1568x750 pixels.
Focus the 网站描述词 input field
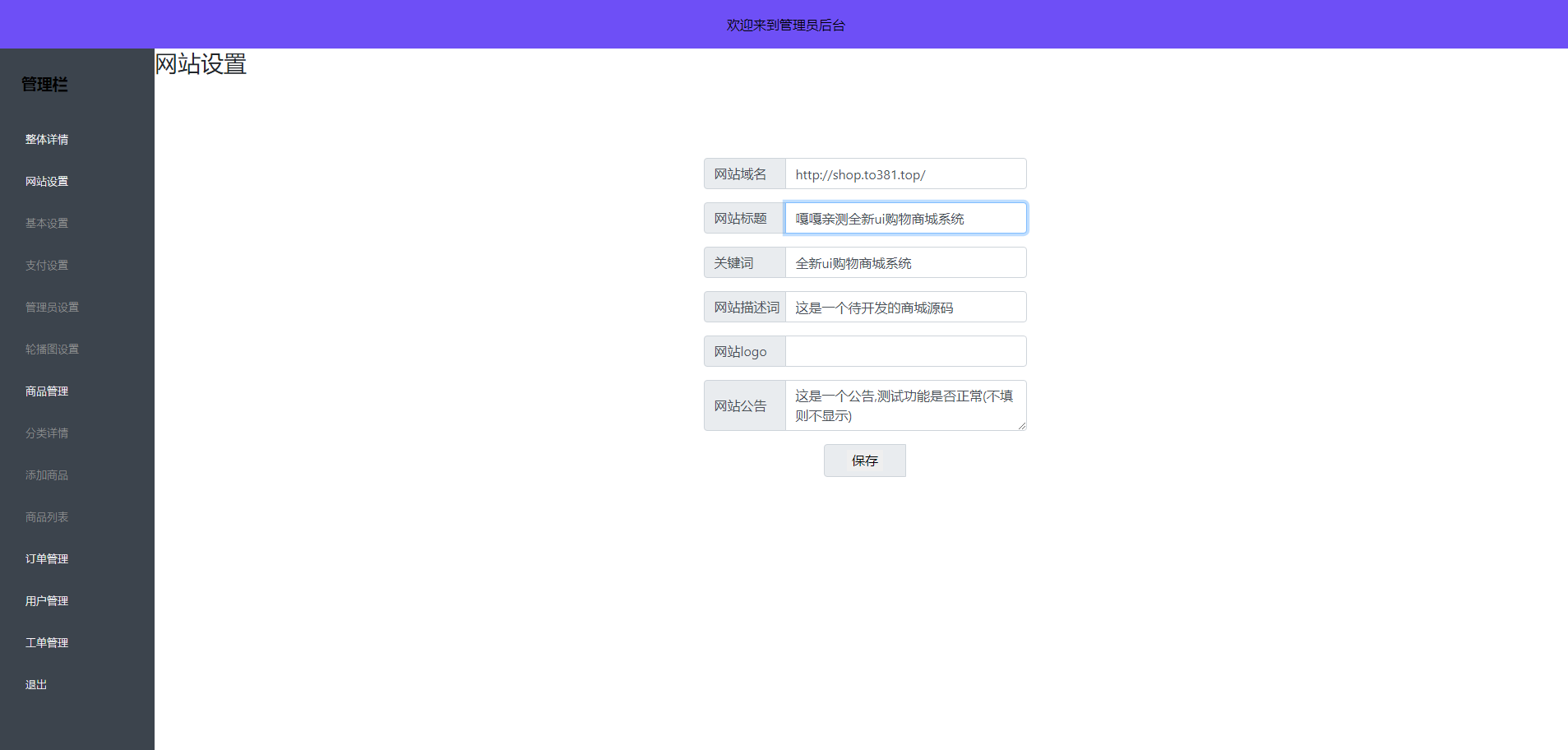click(905, 308)
